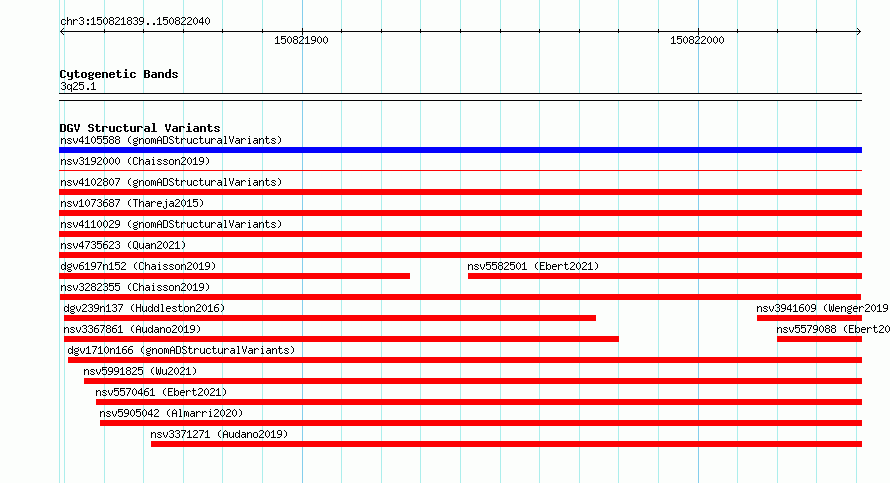The image size is (890, 483).
Task: Click the red bar under dgv6197n152
Action: pos(234,276)
